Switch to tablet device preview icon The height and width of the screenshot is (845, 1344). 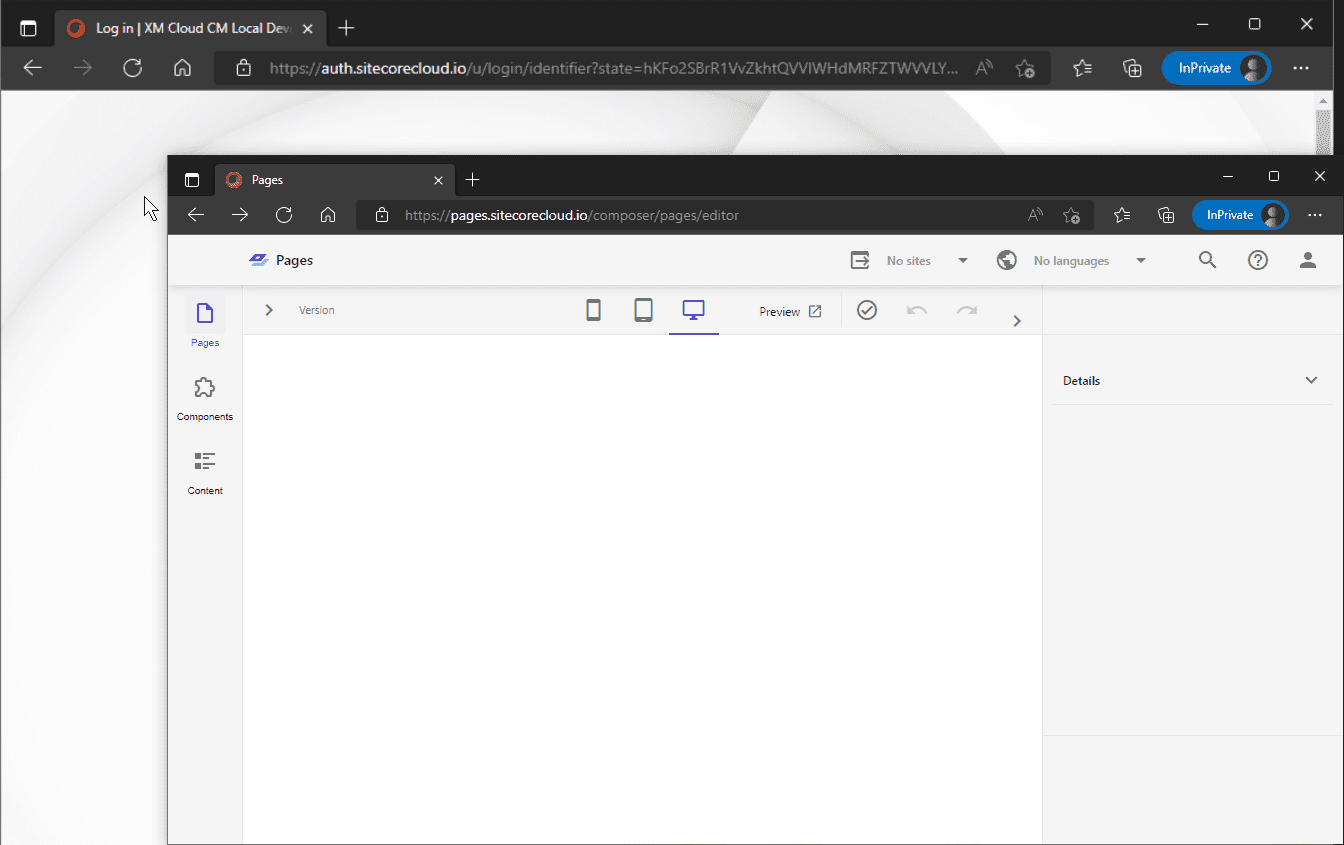point(643,311)
